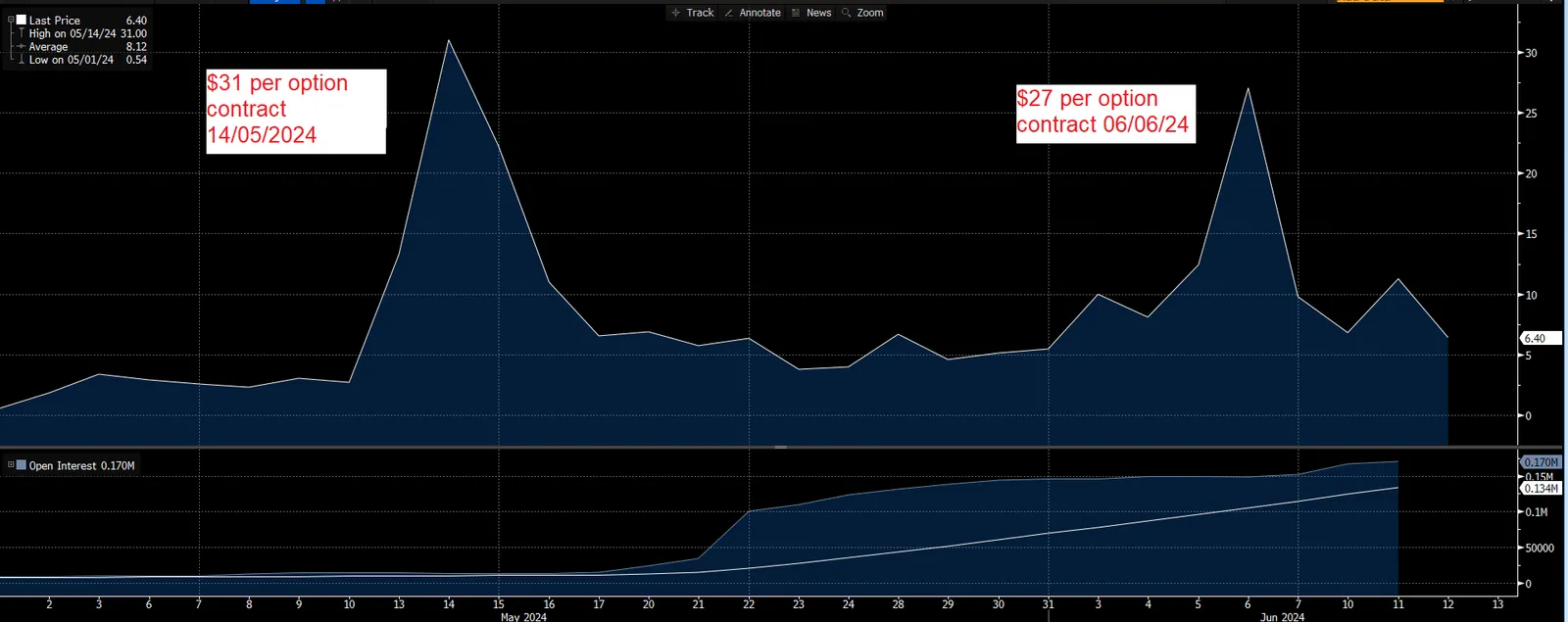The image size is (1568, 622).
Task: Click the 0.1M open interest axis label
Action: pos(1536,512)
